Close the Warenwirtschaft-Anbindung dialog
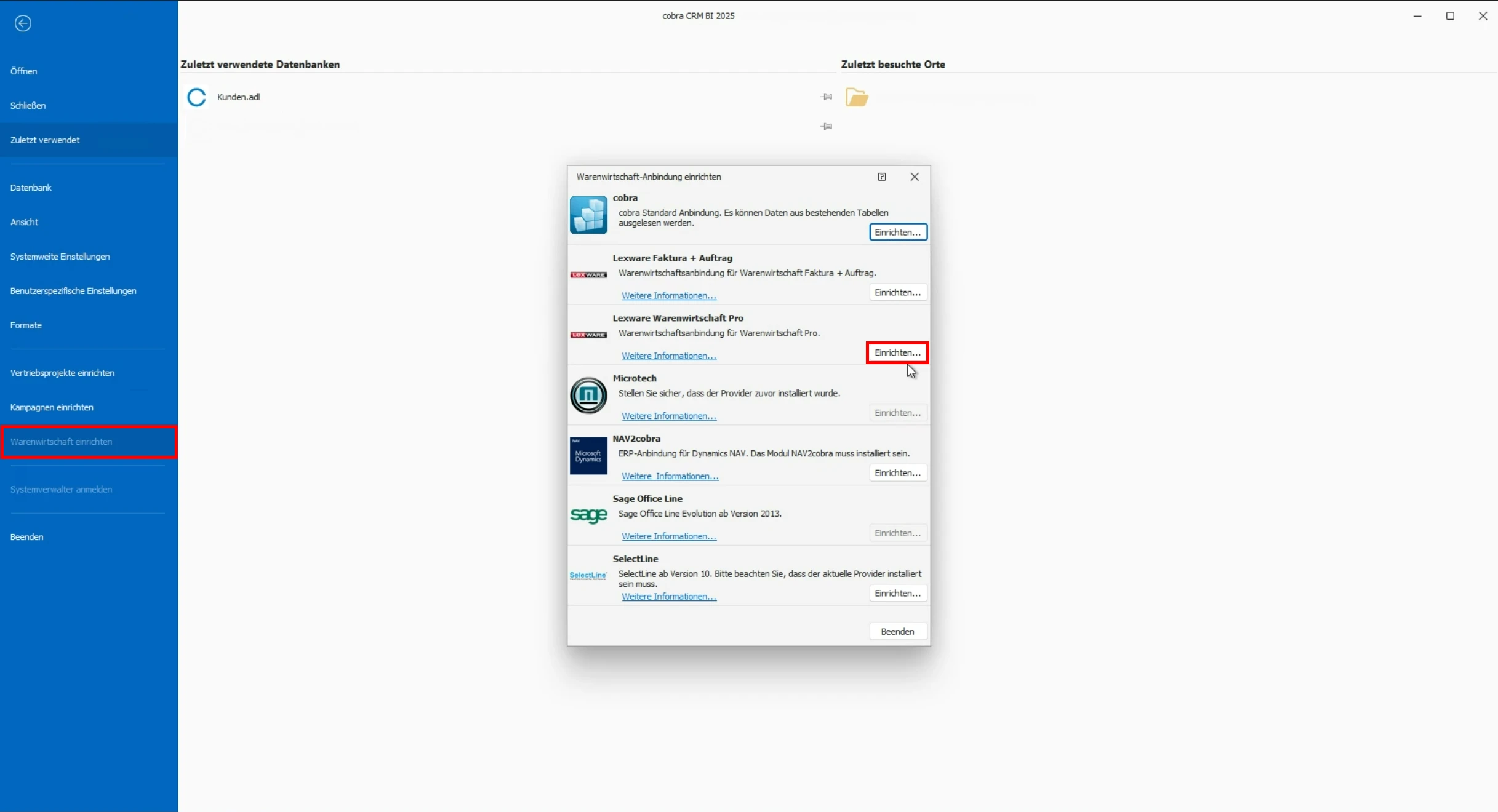 pyautogui.click(x=915, y=177)
